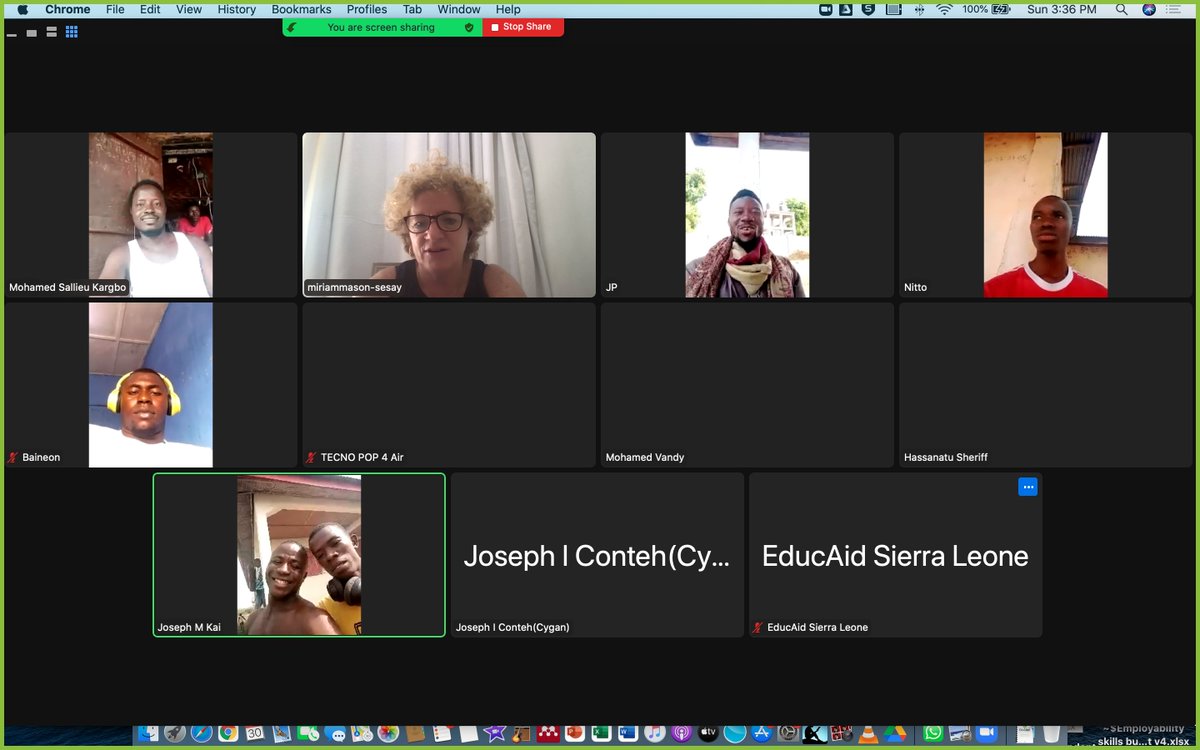Open the Bluetooth status menu
This screenshot has width=1200, height=750.
tap(919, 9)
